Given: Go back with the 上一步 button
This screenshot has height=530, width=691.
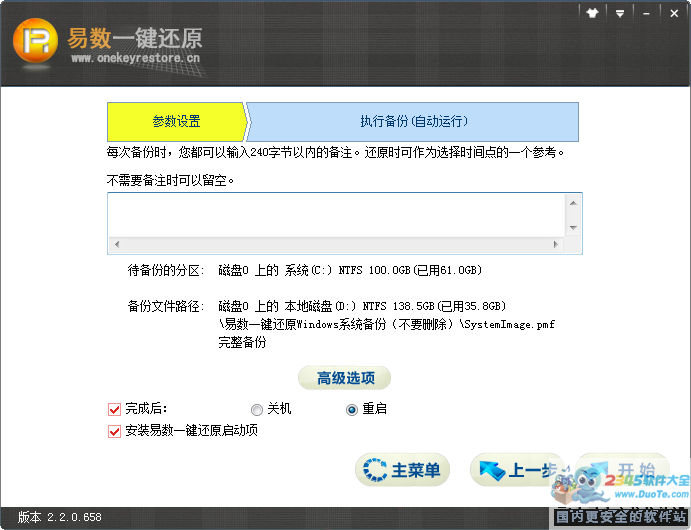Looking at the screenshot, I should tap(516, 470).
